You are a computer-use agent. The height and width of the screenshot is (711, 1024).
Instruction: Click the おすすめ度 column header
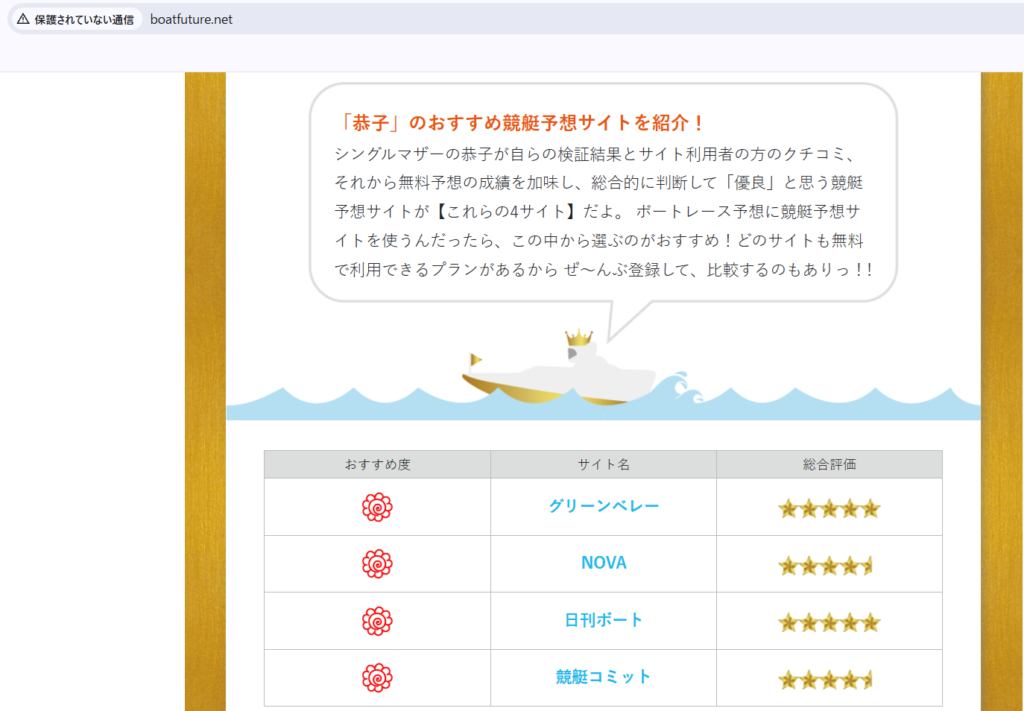tap(377, 464)
